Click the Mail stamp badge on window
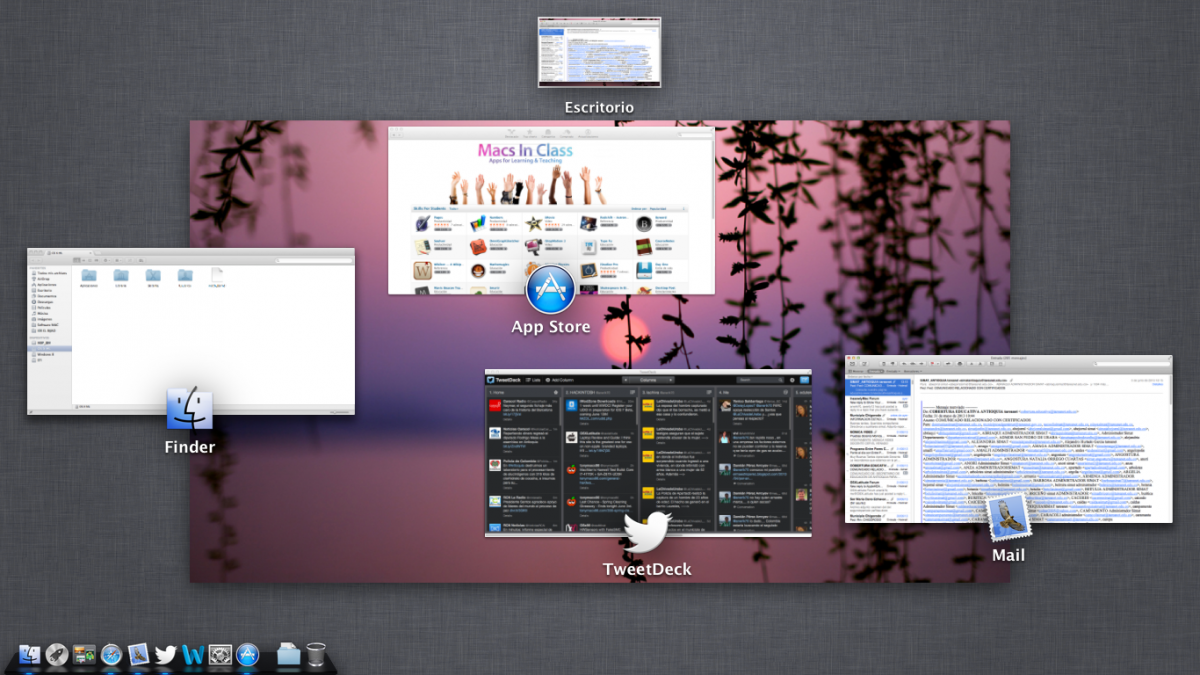This screenshot has width=1200, height=675. [x=1009, y=518]
